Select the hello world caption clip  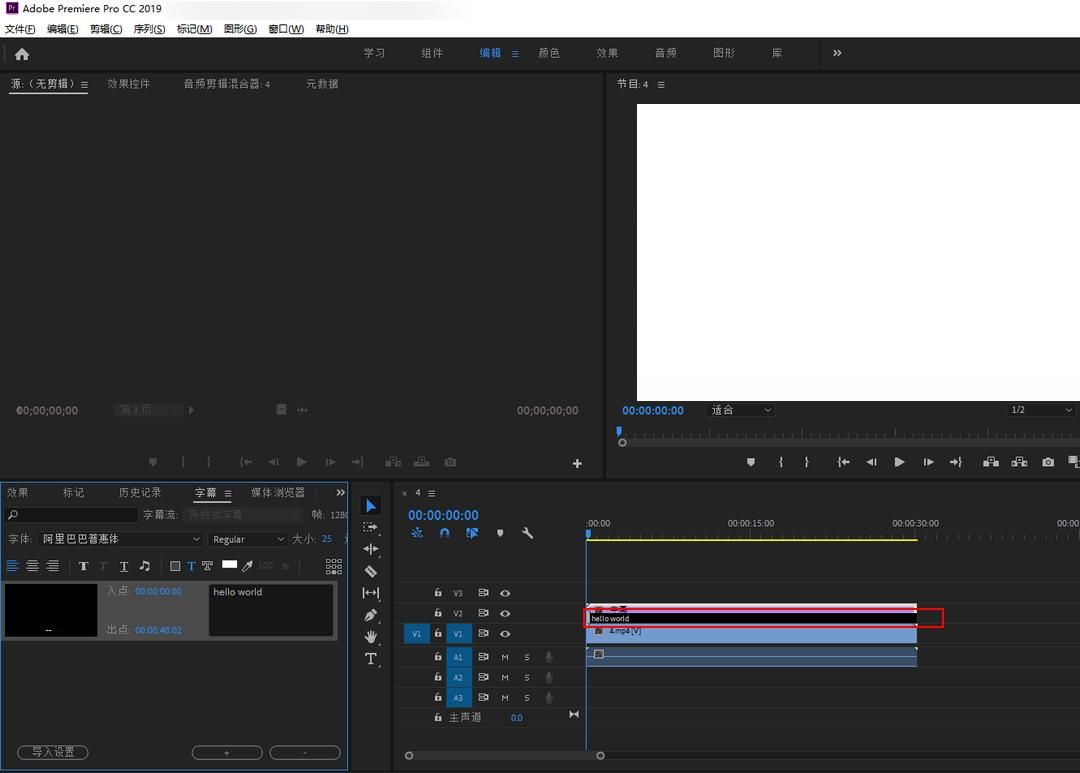[751, 618]
